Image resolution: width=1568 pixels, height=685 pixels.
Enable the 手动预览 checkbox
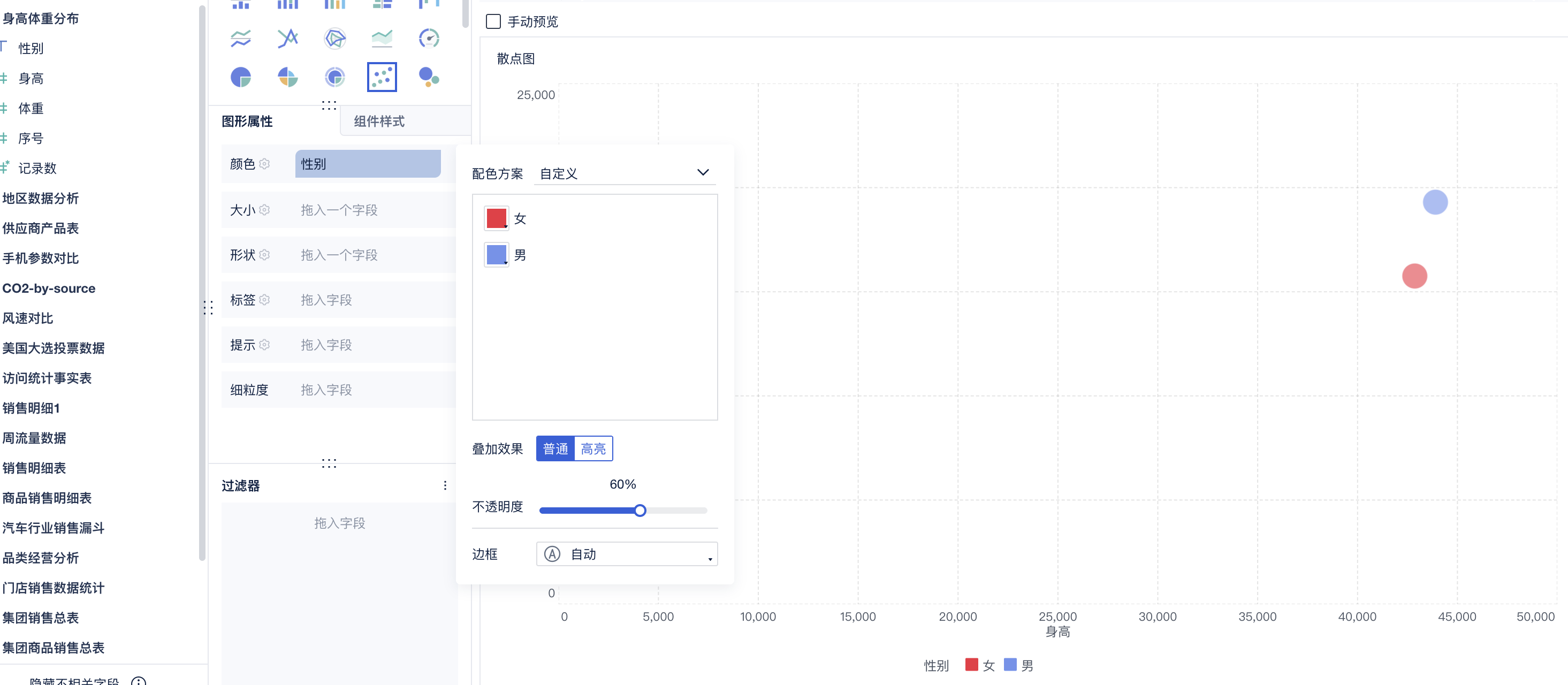click(x=493, y=22)
